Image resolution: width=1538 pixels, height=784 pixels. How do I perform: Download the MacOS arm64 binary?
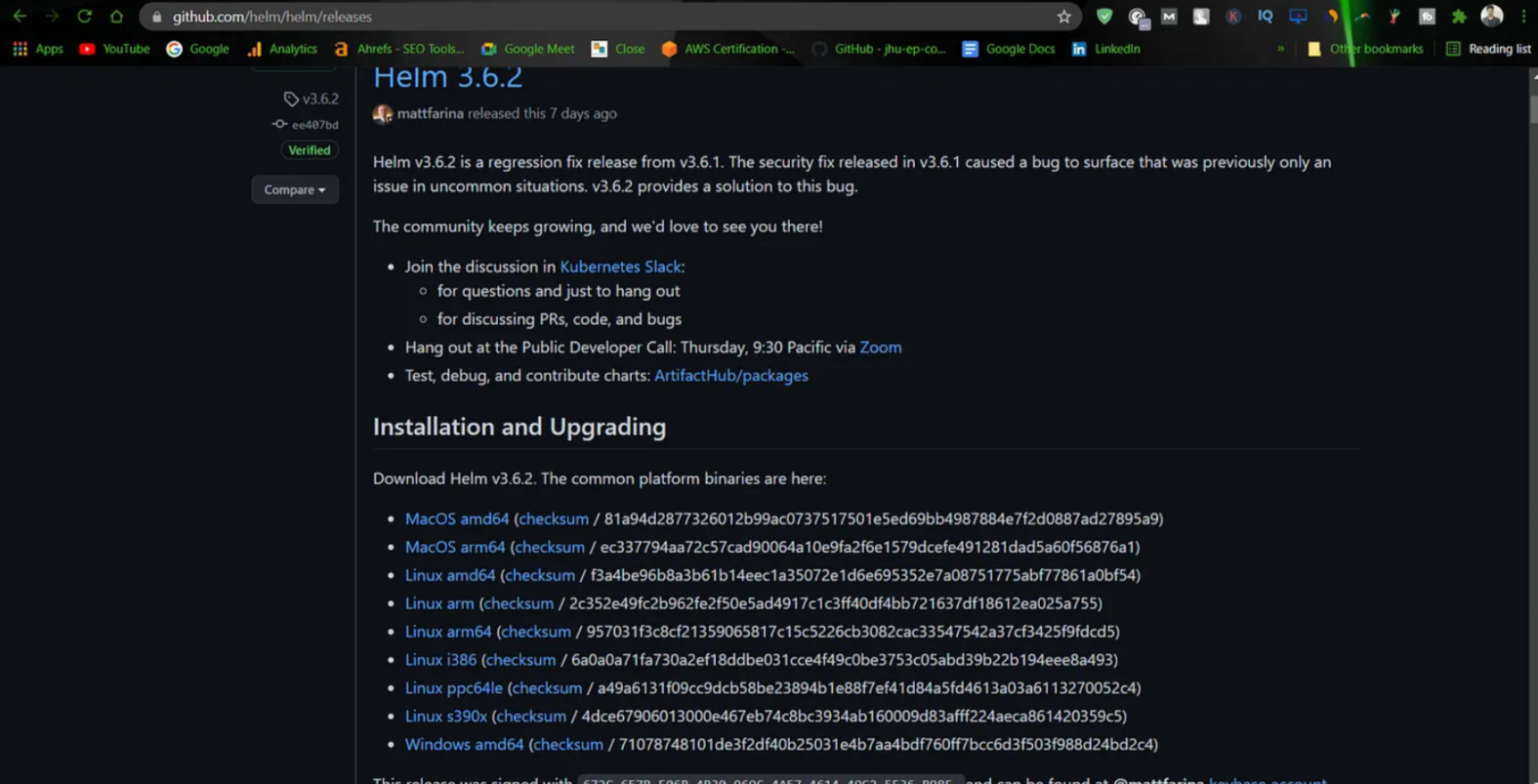[x=455, y=547]
